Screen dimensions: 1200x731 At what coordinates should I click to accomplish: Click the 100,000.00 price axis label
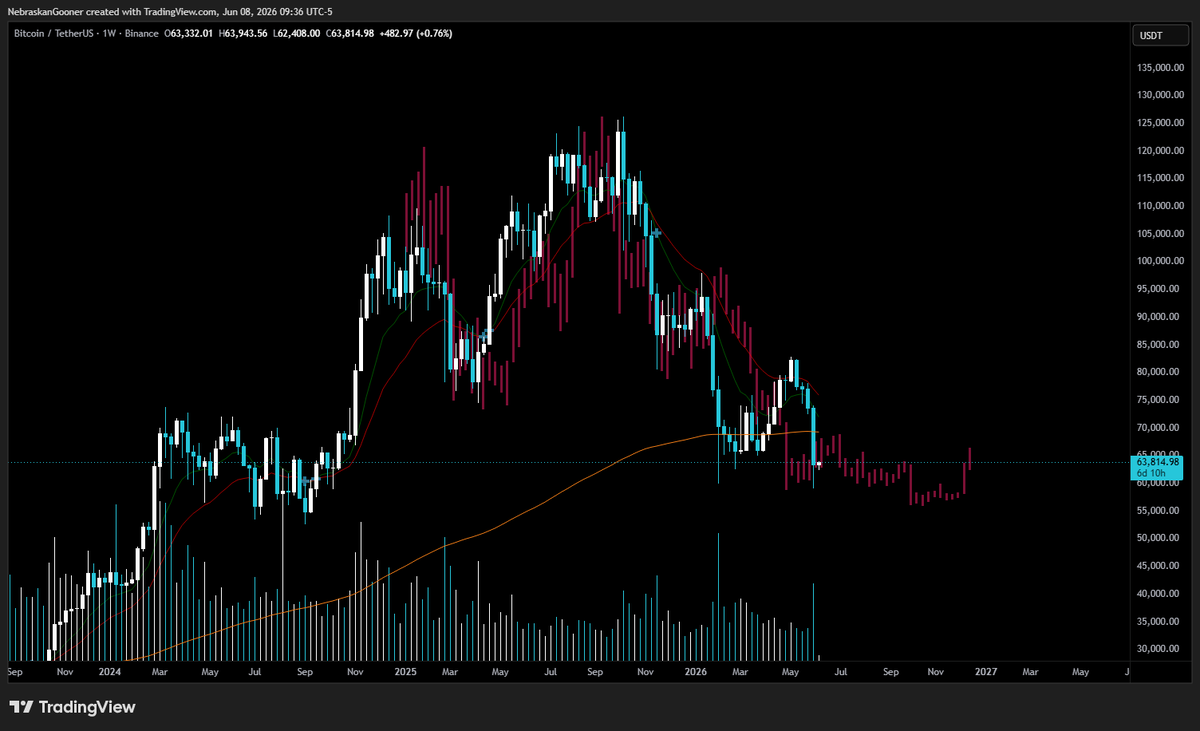pyautogui.click(x=1160, y=261)
